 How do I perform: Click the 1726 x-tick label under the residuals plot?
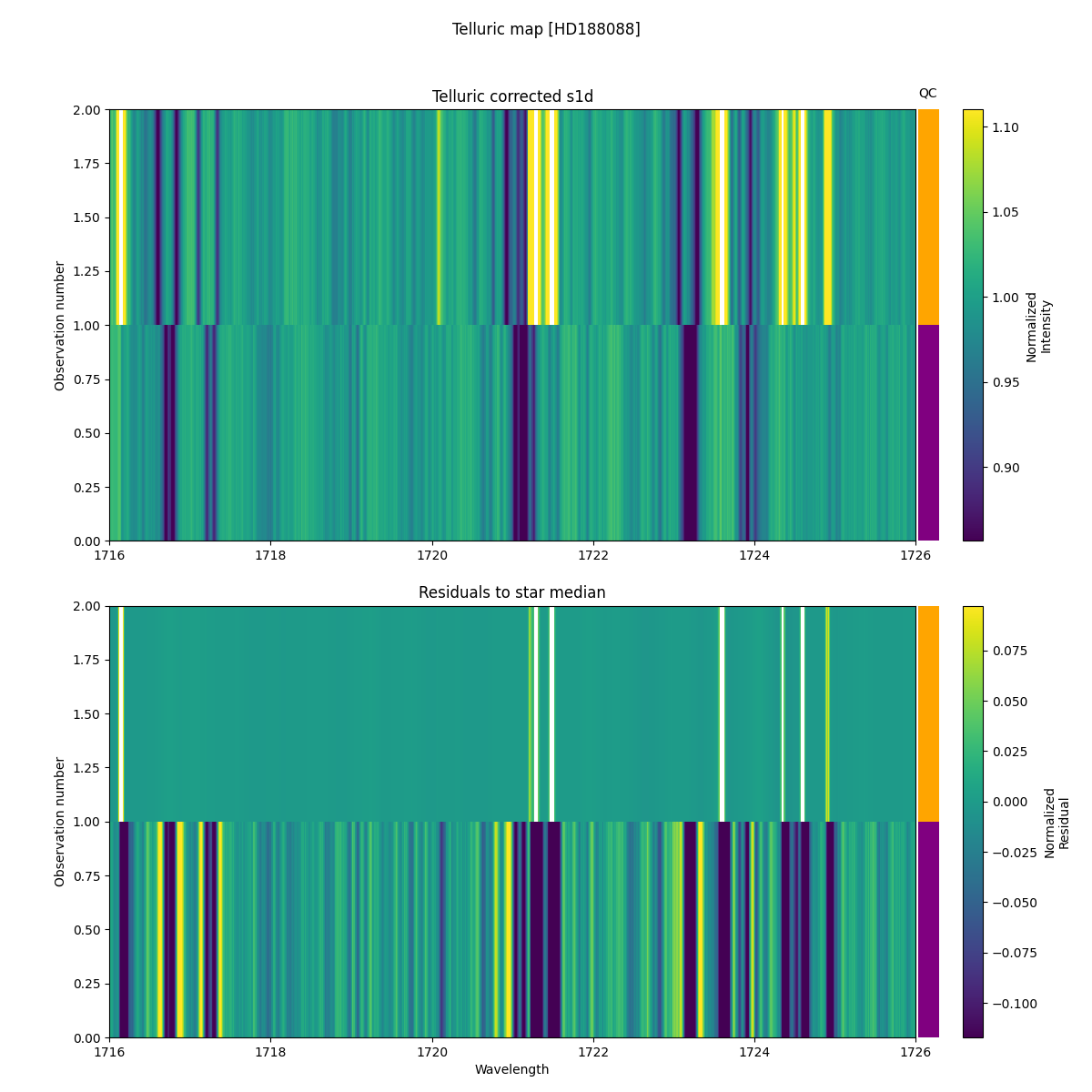[x=915, y=1052]
